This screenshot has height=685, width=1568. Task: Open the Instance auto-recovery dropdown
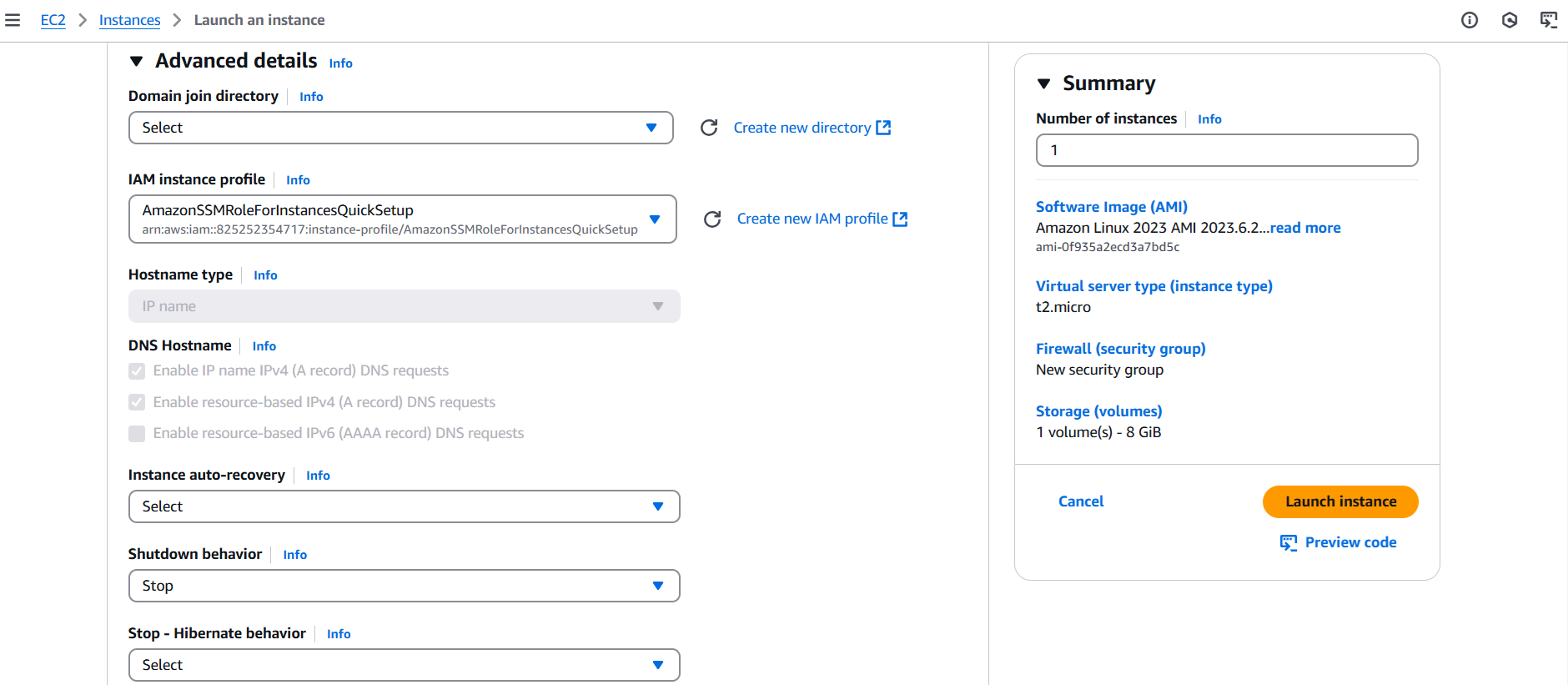click(x=404, y=506)
